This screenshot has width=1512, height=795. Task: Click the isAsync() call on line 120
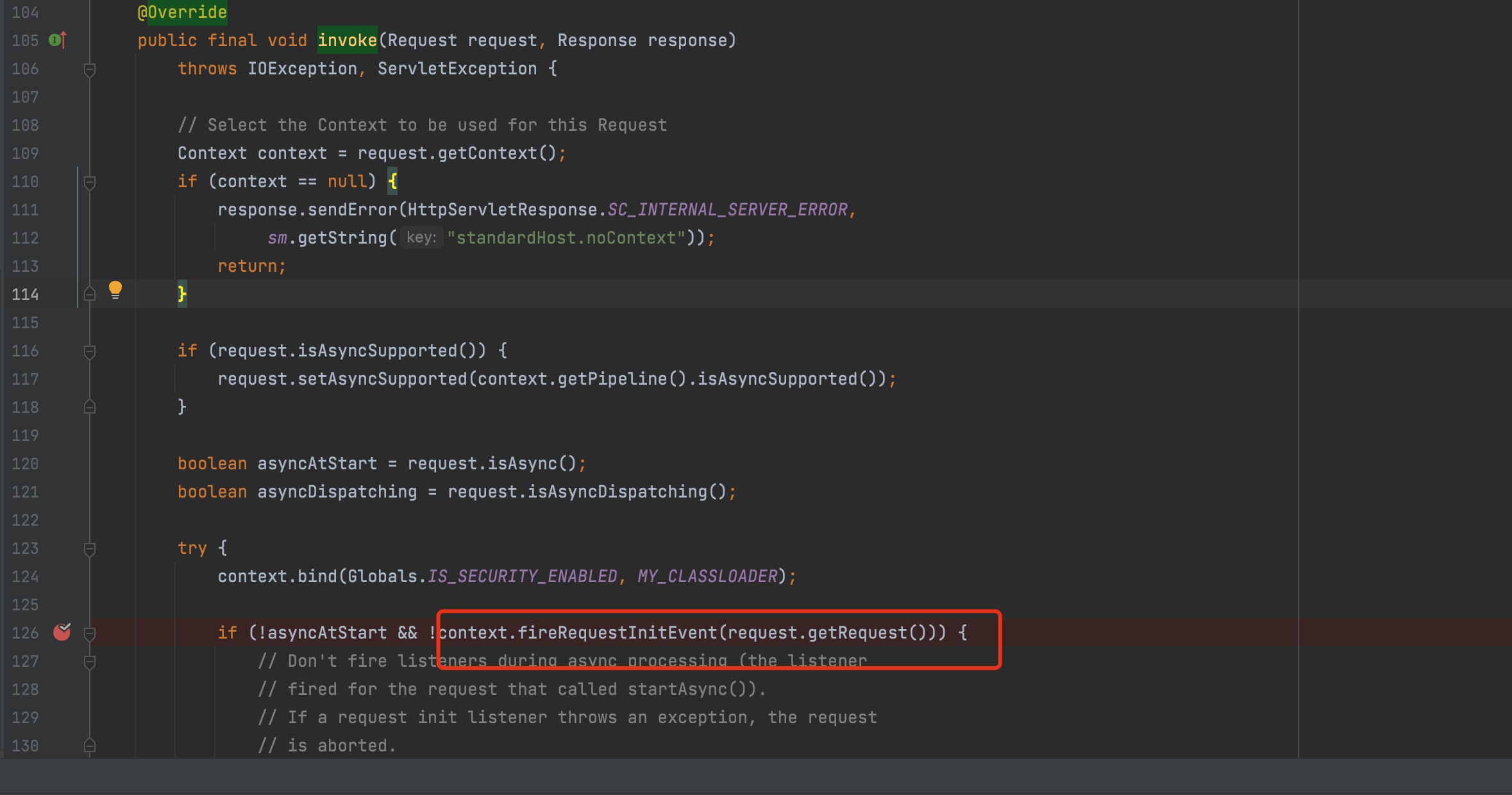point(532,464)
